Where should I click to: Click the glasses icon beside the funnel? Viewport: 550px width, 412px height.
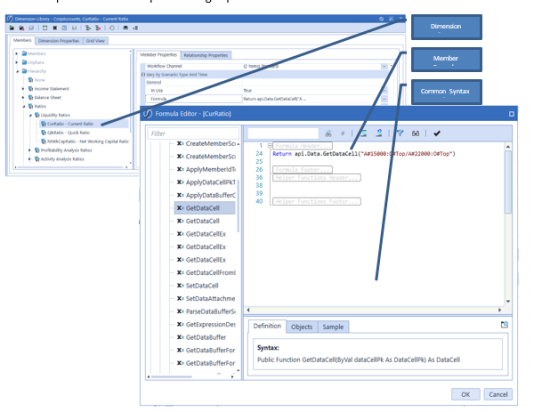coord(415,133)
